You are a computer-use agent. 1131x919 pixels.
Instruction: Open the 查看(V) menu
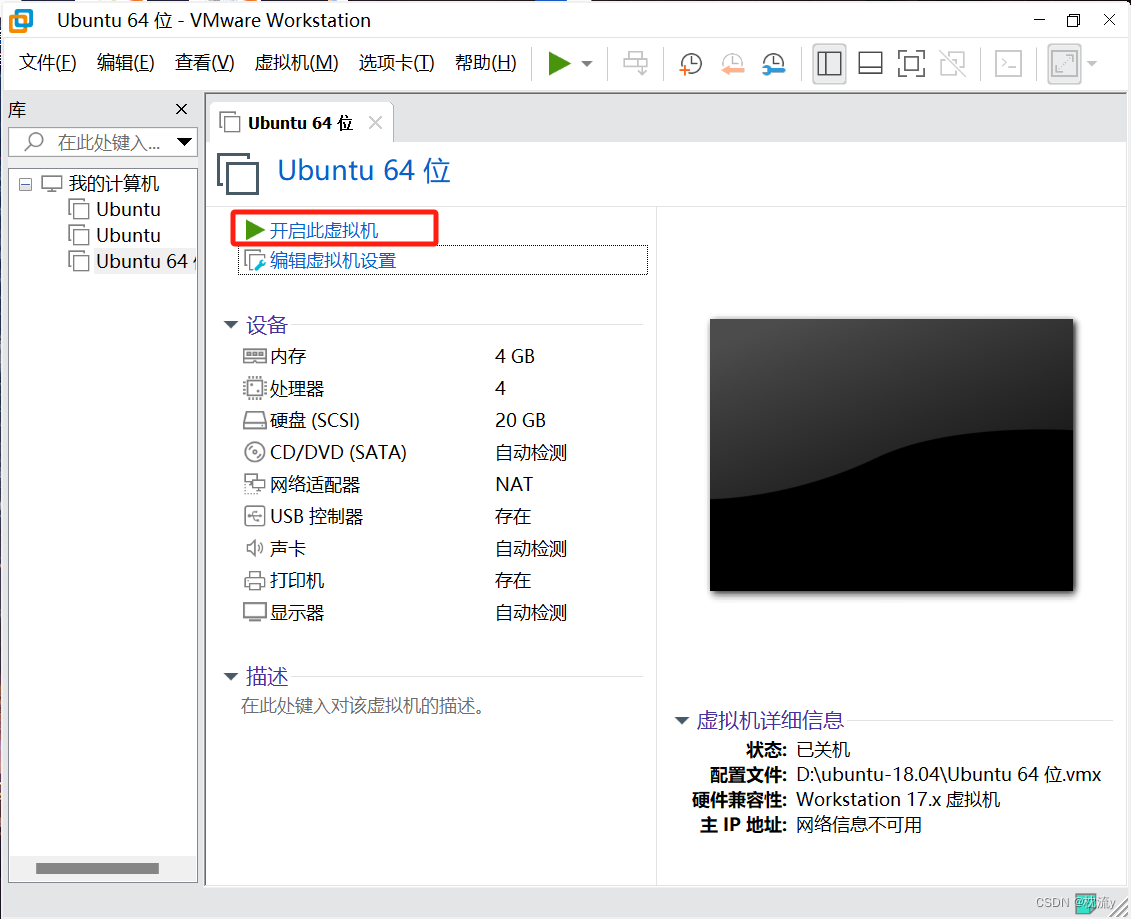(204, 63)
